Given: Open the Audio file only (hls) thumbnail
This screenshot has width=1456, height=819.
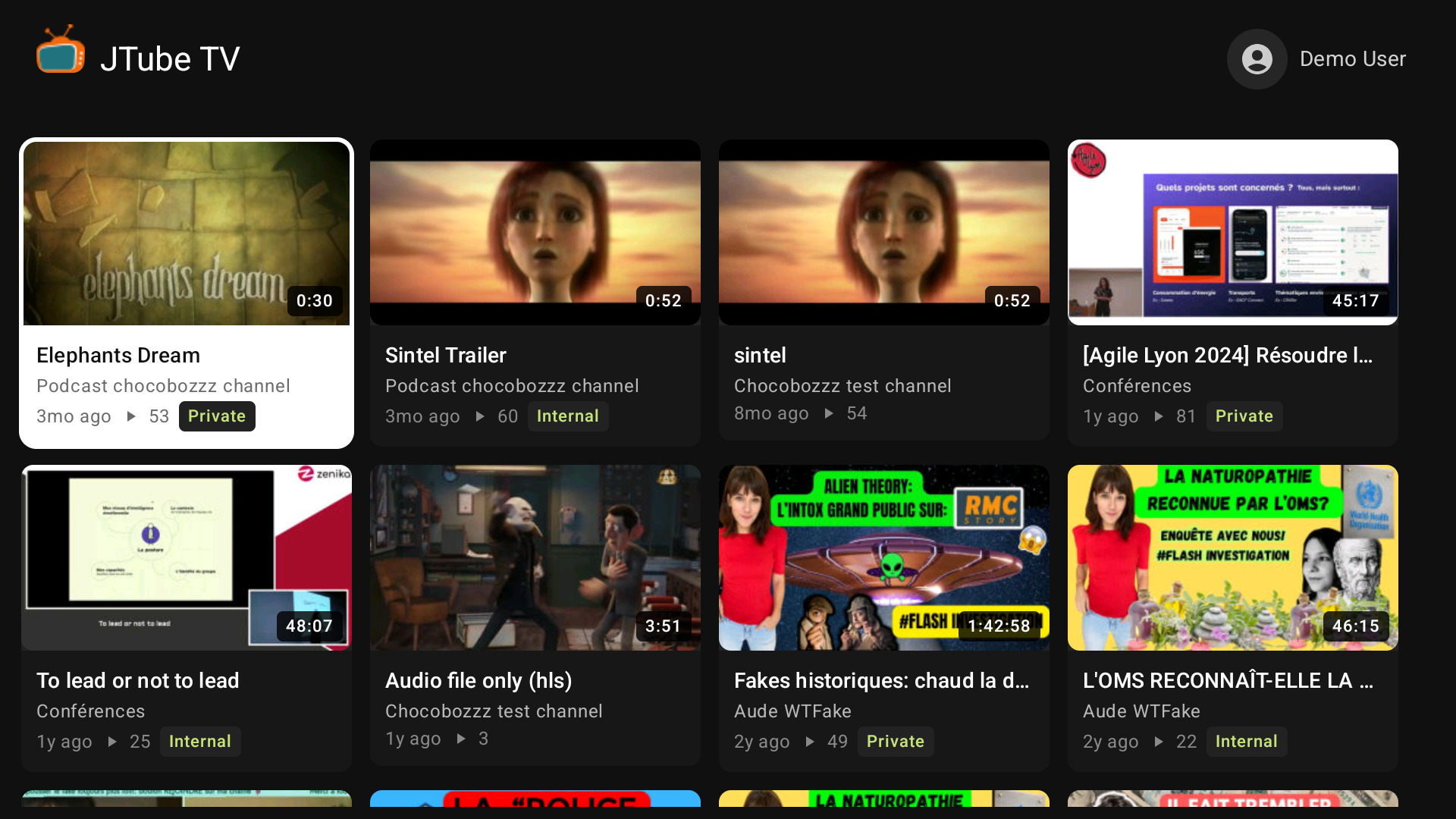Looking at the screenshot, I should coord(535,557).
